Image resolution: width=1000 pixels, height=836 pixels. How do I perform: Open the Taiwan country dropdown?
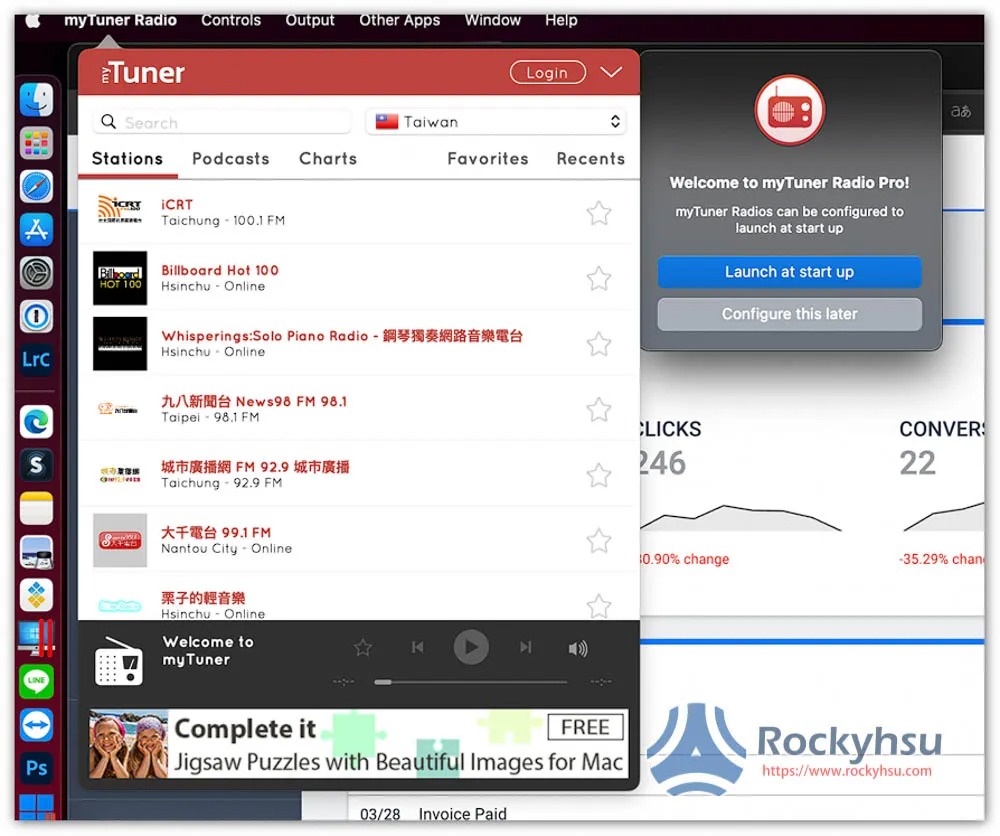496,122
